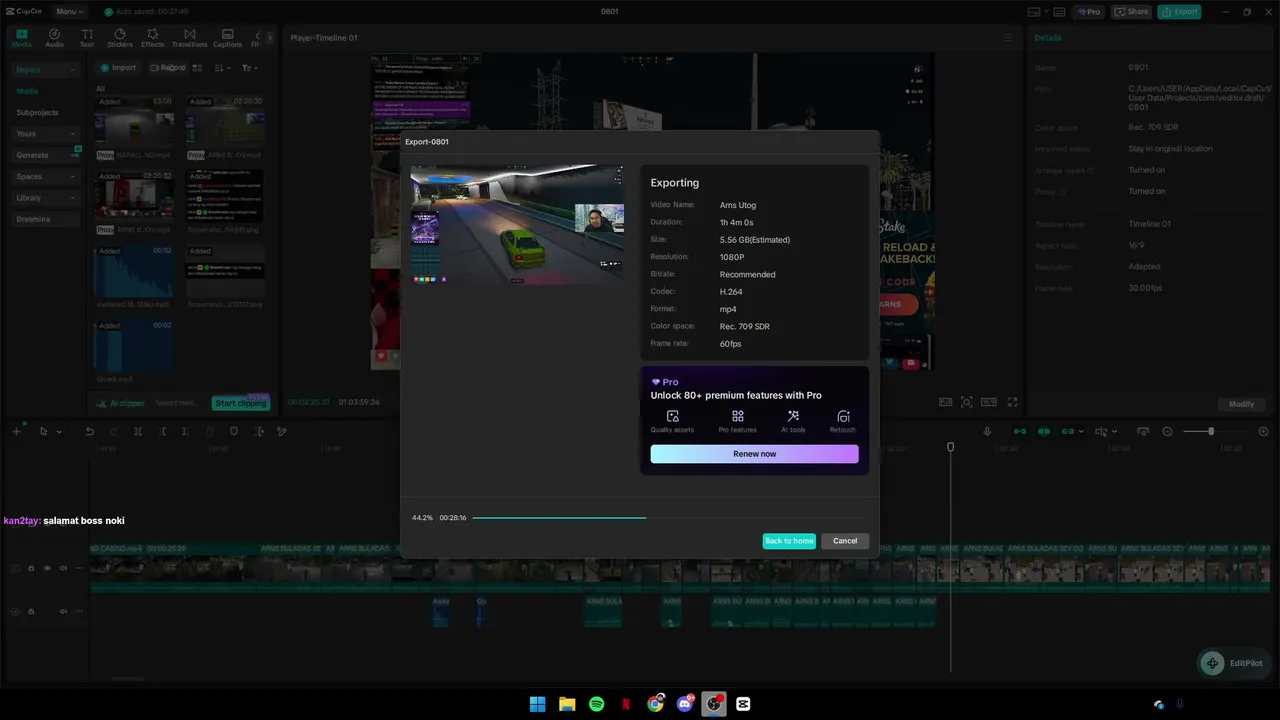Toggle the media grid view icon
The width and height of the screenshot is (1280, 720).
tap(198, 68)
